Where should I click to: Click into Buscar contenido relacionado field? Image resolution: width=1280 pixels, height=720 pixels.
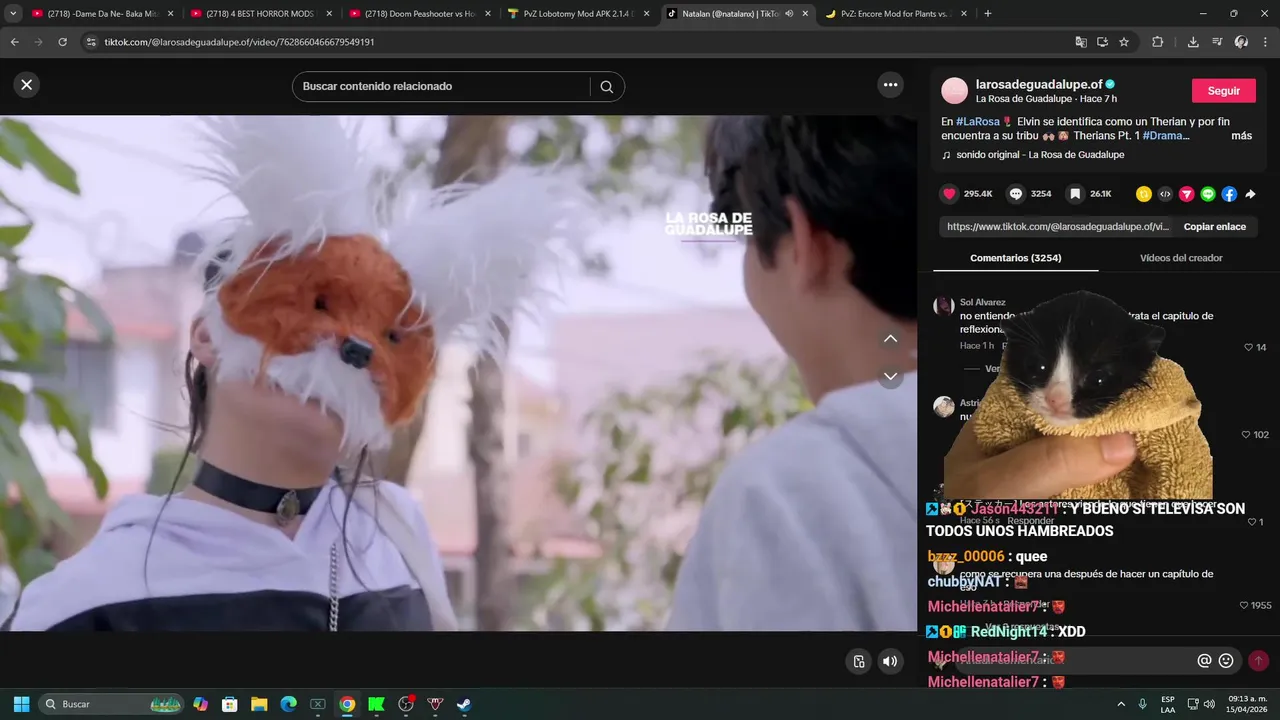click(x=443, y=86)
